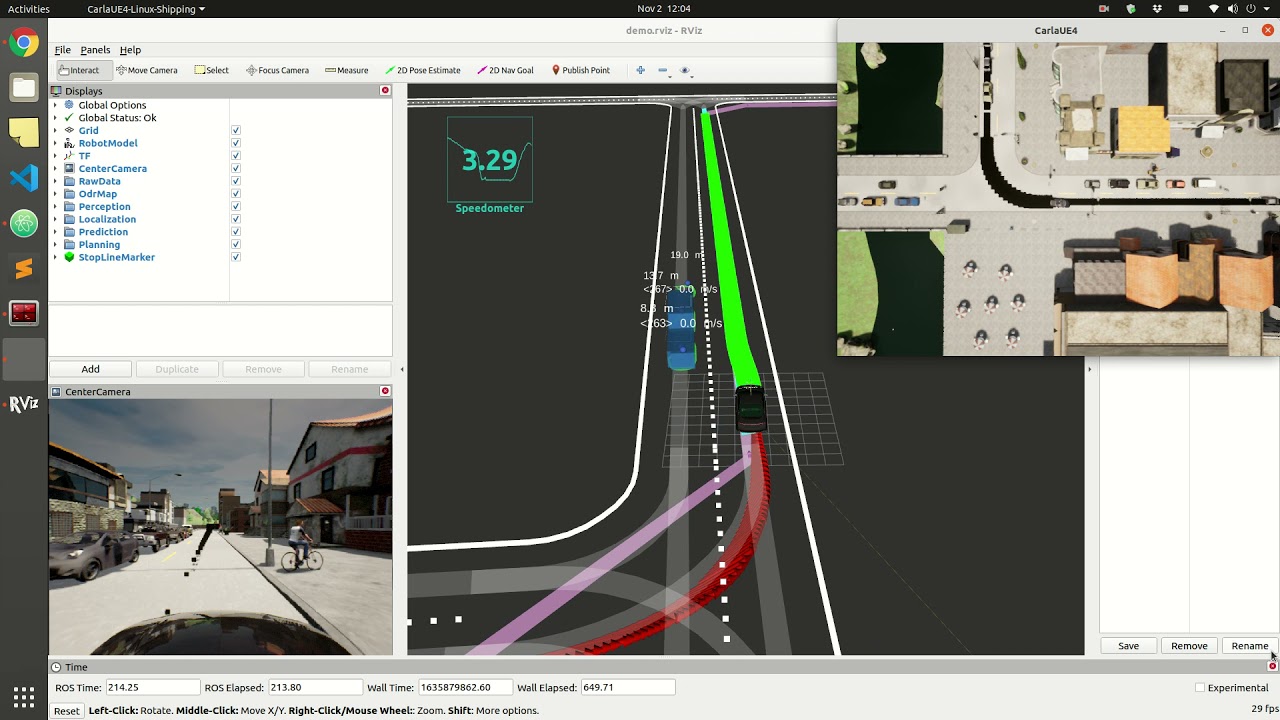
Task: Click the Rename button beside Remove
Action: 1249,646
